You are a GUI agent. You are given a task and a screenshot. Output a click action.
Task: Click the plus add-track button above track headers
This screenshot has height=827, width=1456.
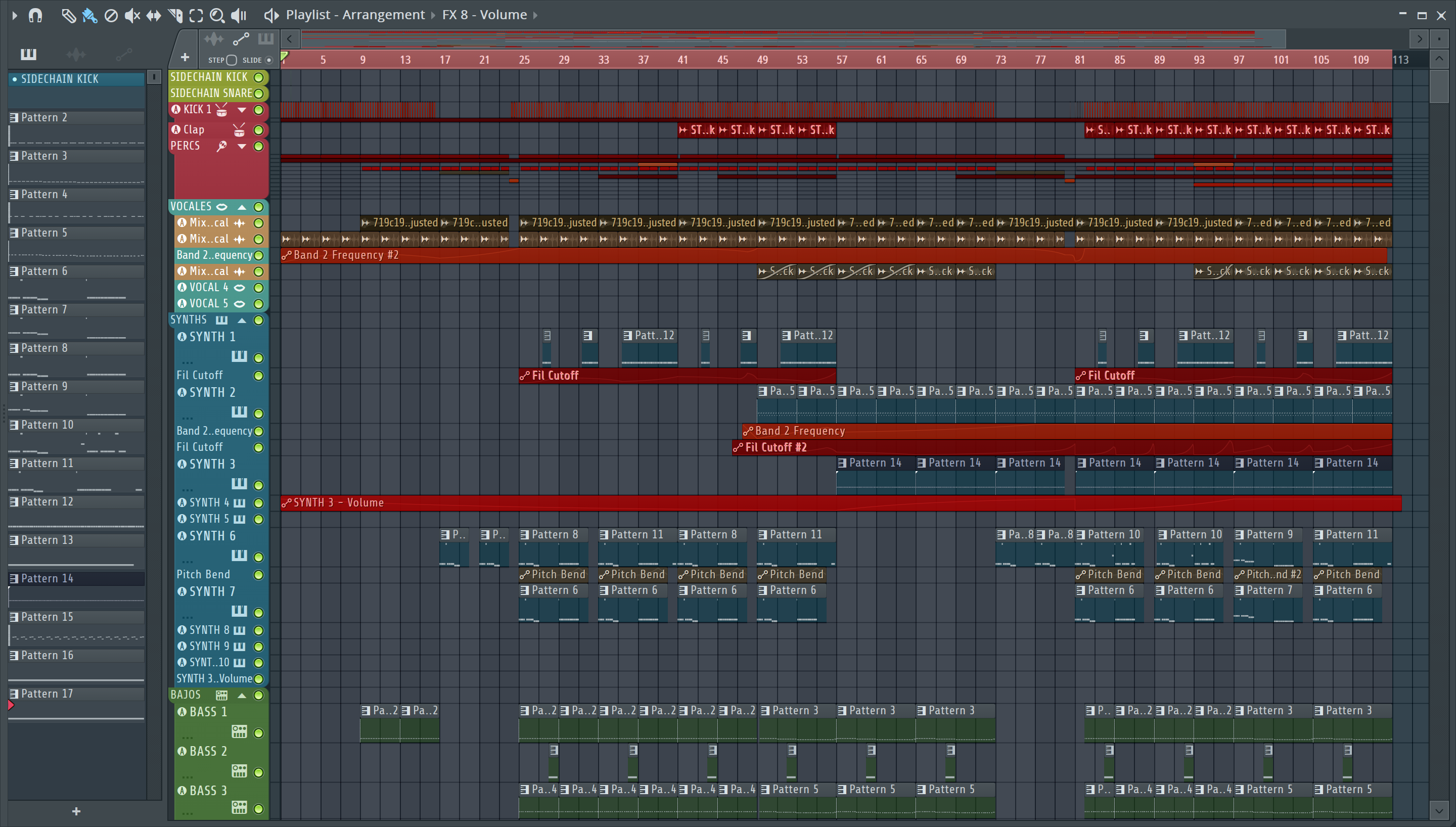[x=185, y=57]
